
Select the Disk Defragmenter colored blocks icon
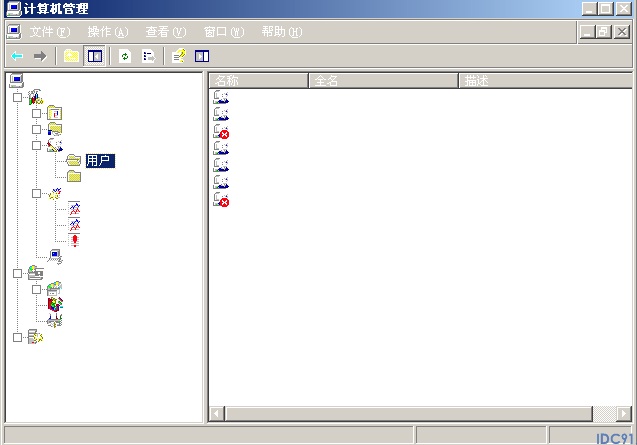(x=55, y=304)
